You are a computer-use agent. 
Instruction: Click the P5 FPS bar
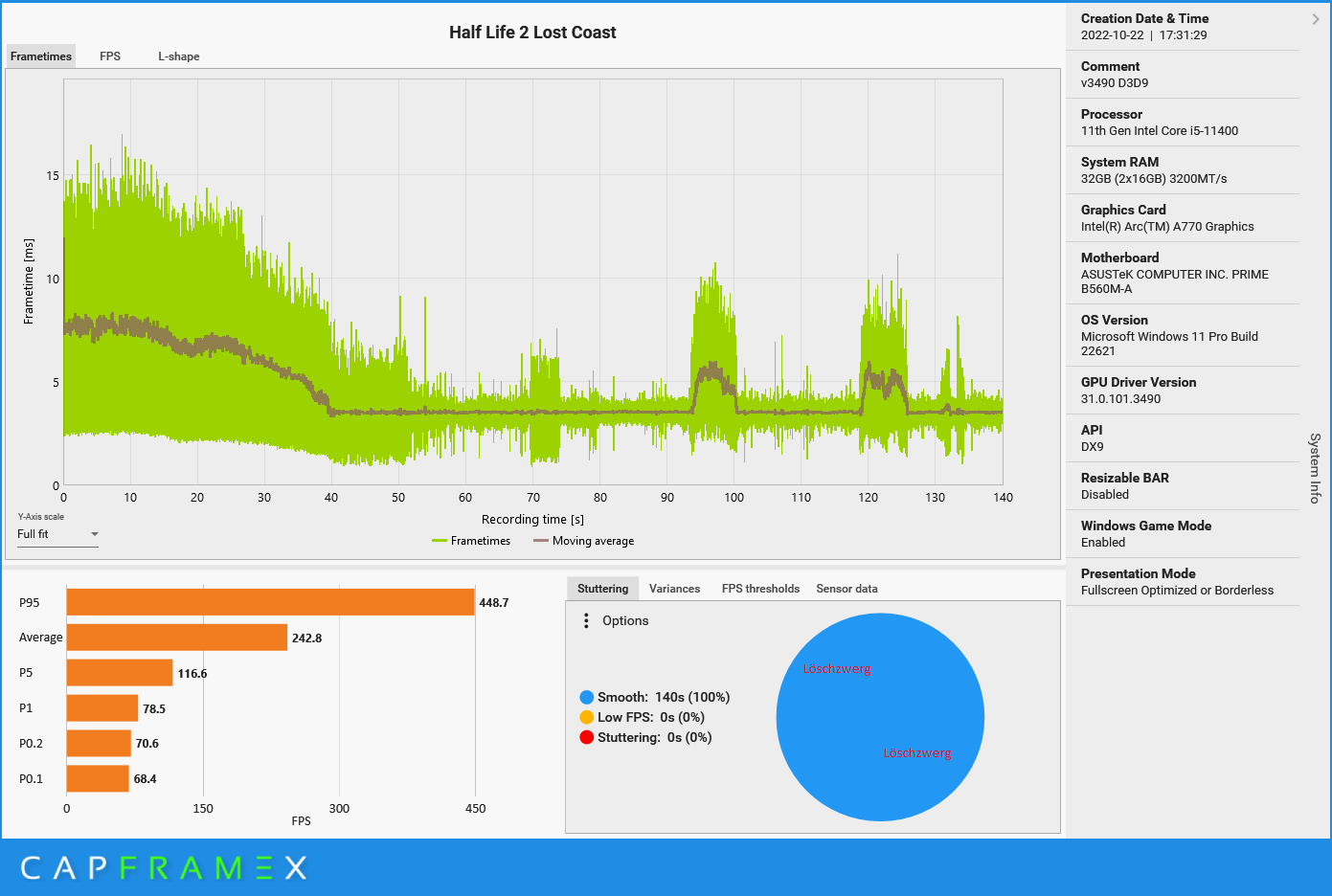coord(120,673)
